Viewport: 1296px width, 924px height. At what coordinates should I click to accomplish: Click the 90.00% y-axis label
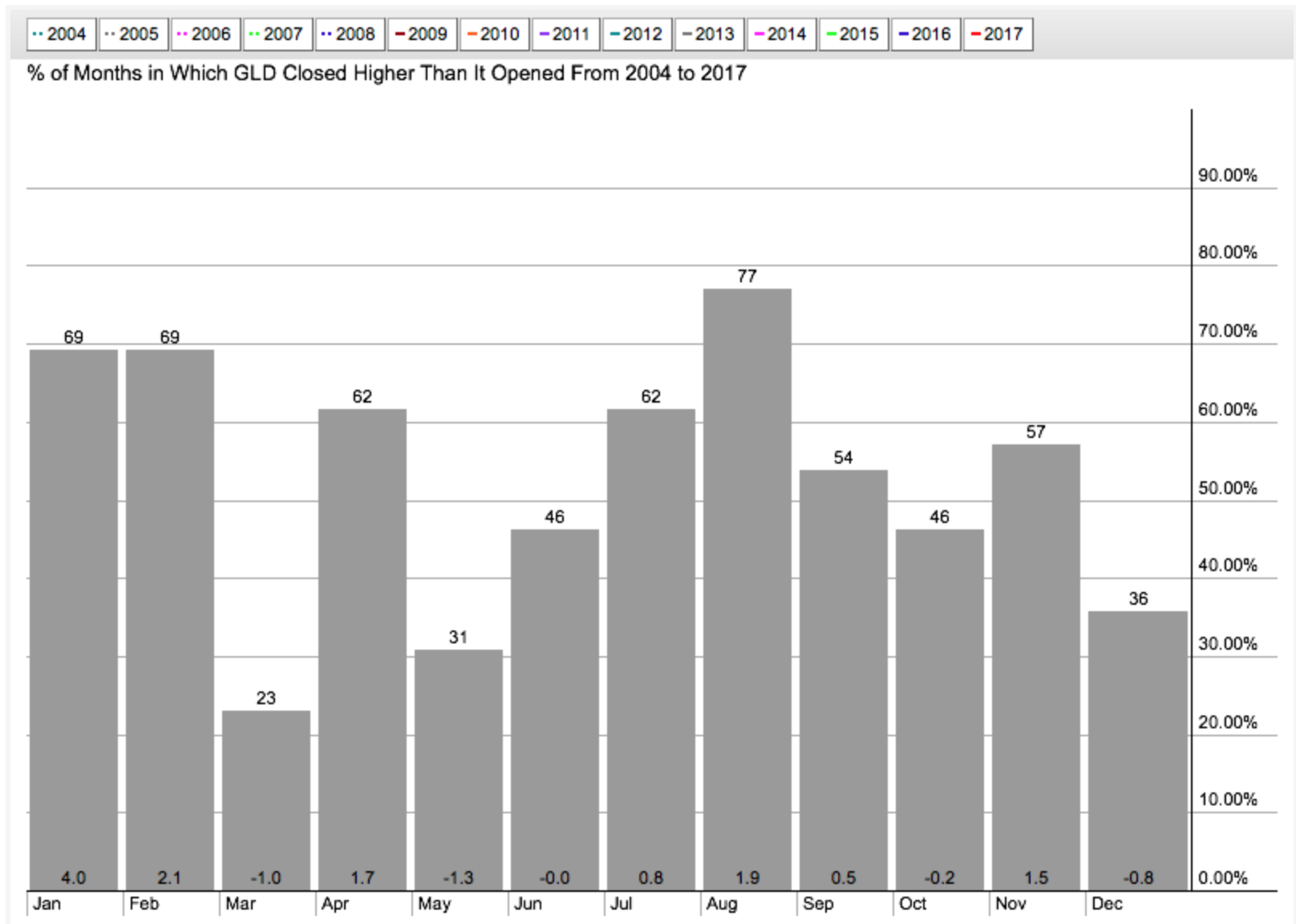tap(1228, 176)
